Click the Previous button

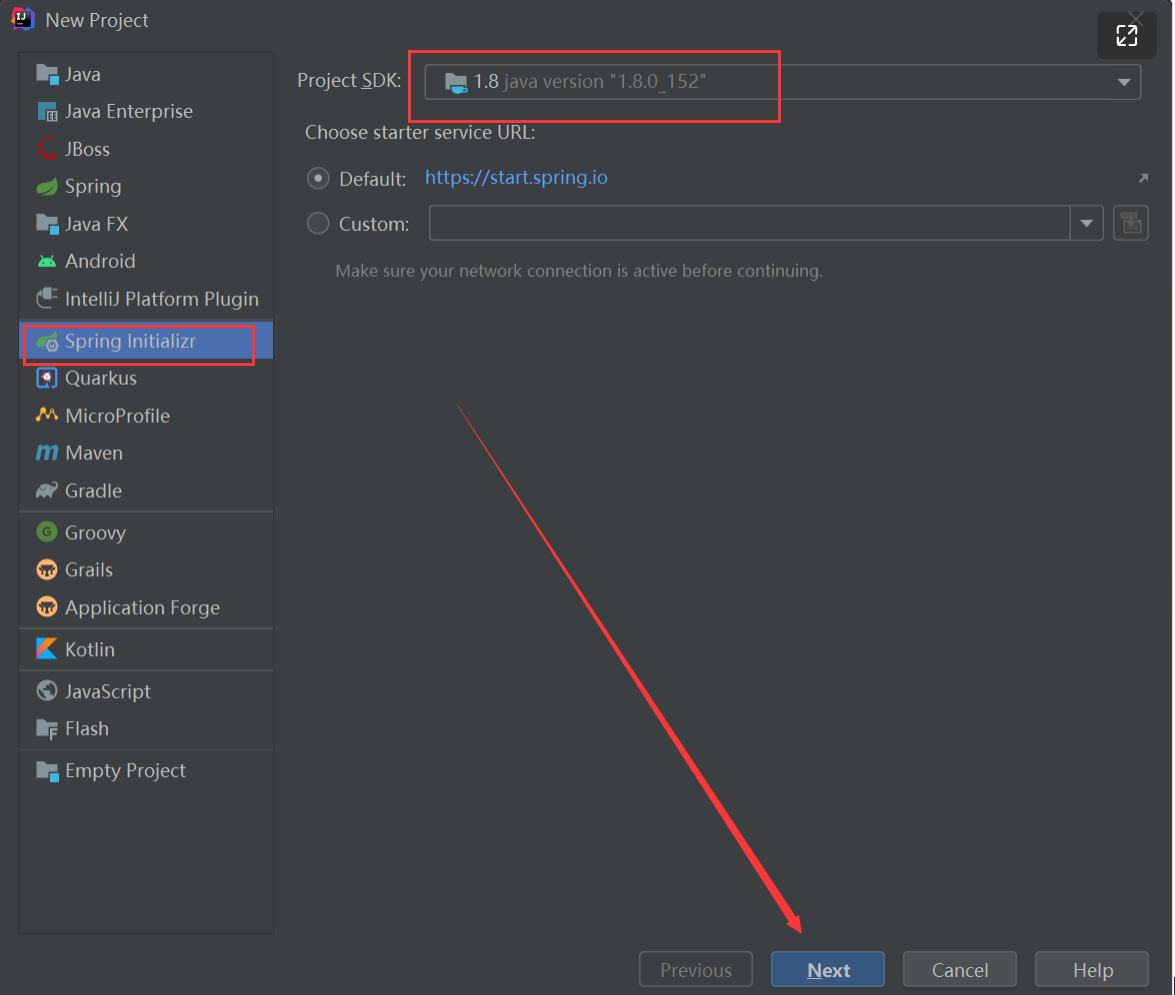pyautogui.click(x=695, y=970)
